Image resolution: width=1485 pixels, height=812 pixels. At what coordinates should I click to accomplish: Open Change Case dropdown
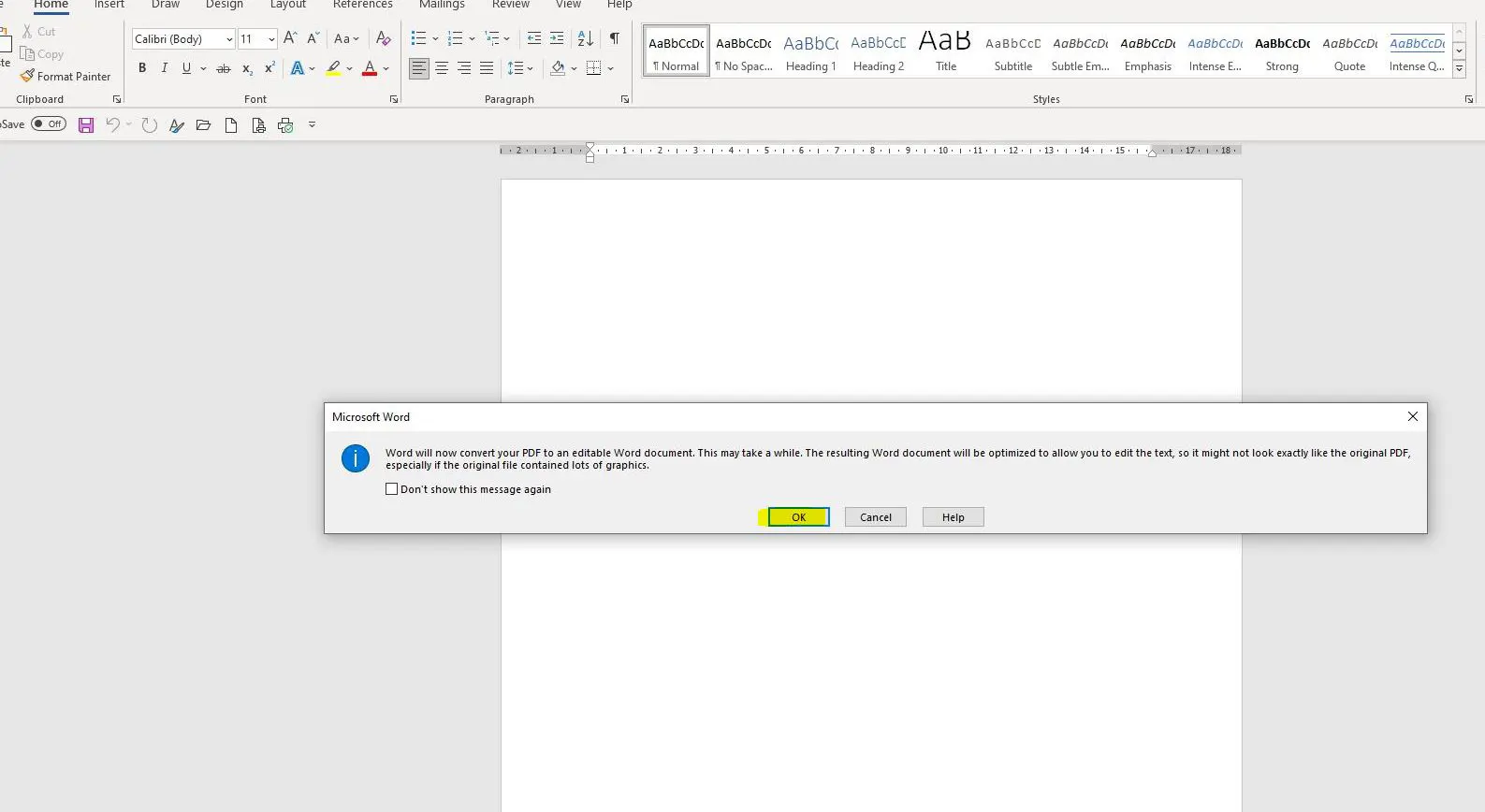[x=346, y=38]
